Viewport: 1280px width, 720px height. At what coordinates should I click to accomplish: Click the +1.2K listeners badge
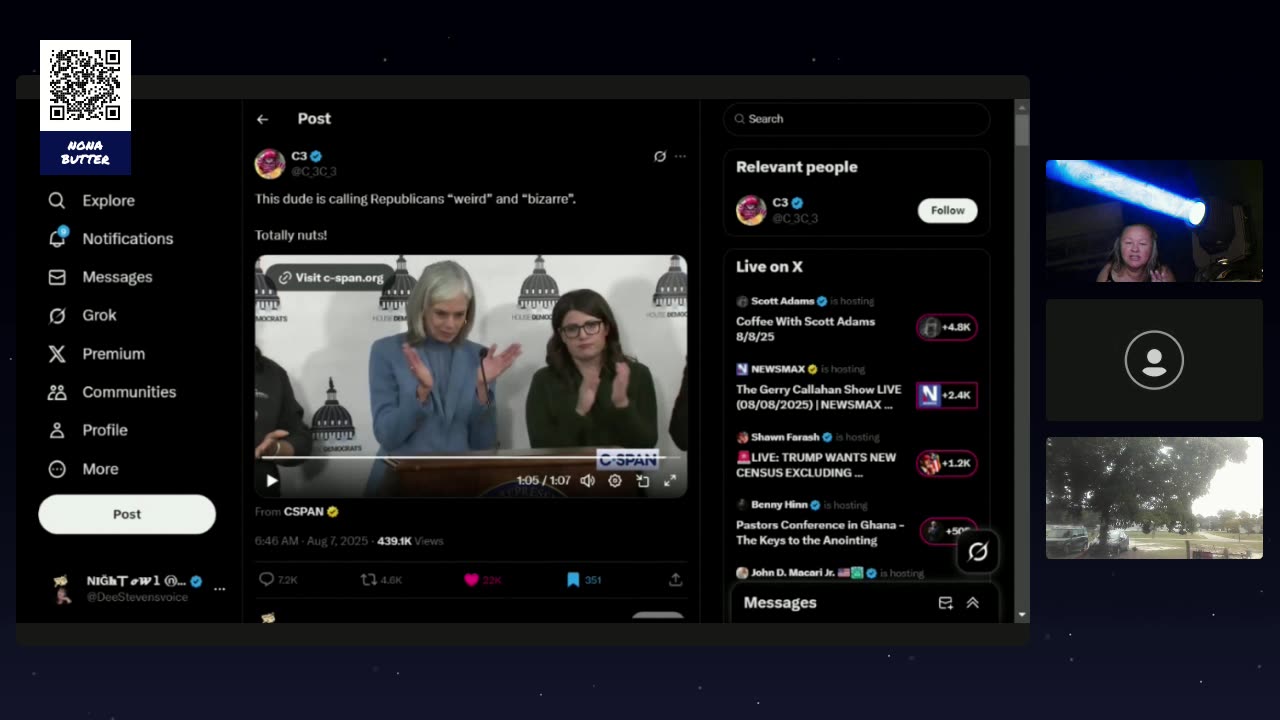coord(947,463)
